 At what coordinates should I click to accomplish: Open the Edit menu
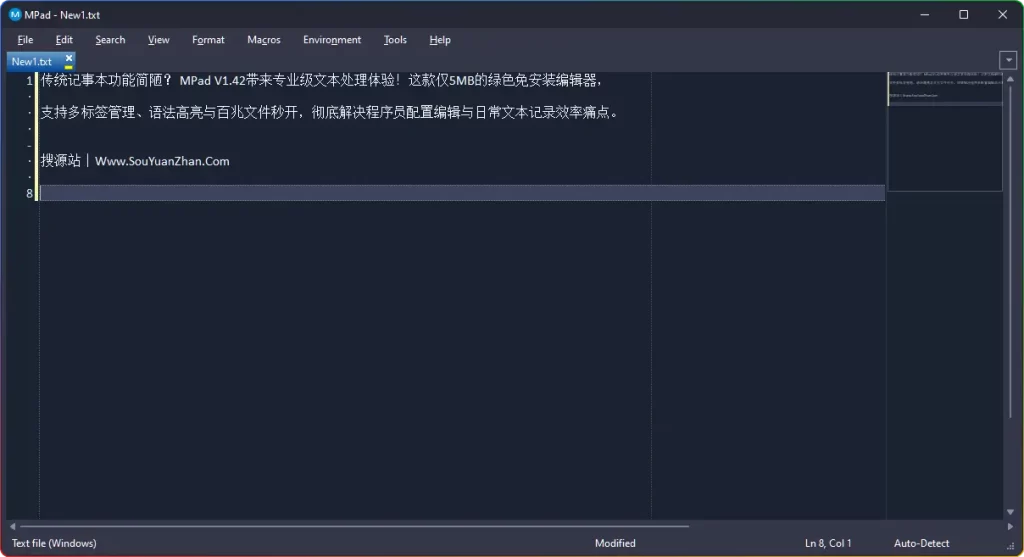64,40
